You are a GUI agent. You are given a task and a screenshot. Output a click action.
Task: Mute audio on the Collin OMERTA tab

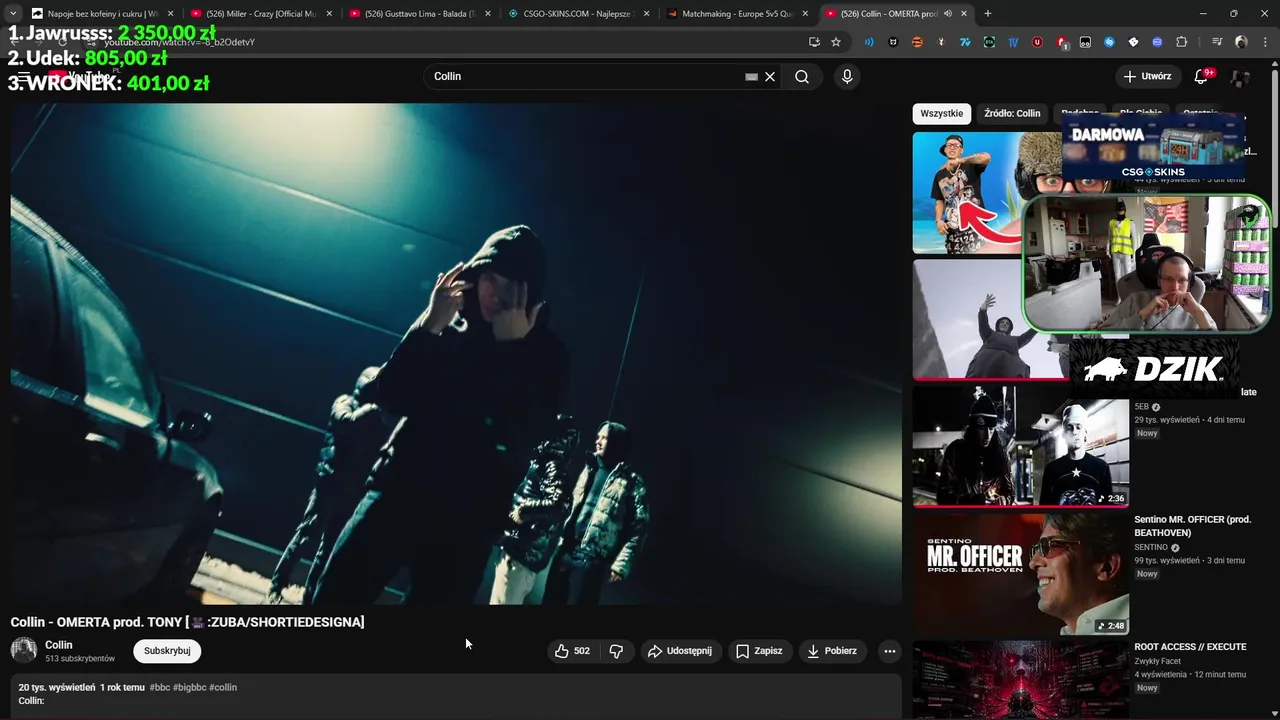(947, 13)
